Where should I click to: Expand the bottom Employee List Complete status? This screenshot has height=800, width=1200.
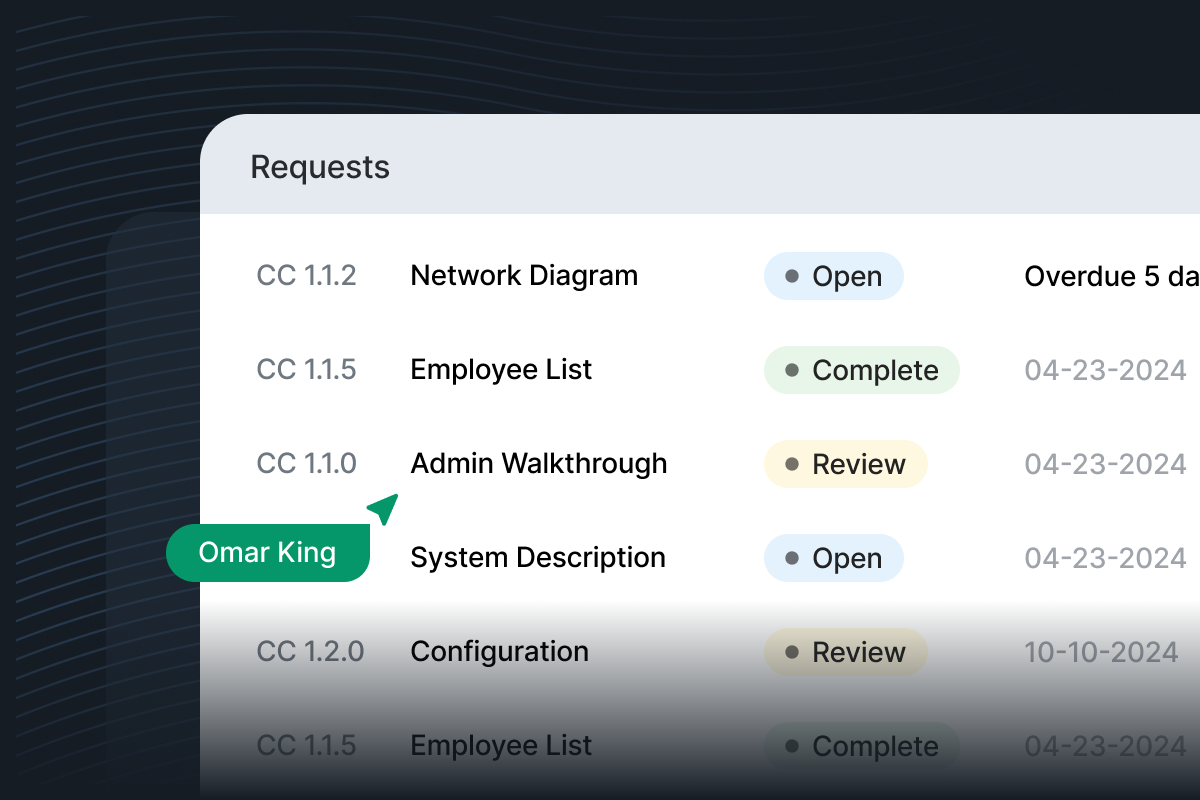[x=861, y=745]
